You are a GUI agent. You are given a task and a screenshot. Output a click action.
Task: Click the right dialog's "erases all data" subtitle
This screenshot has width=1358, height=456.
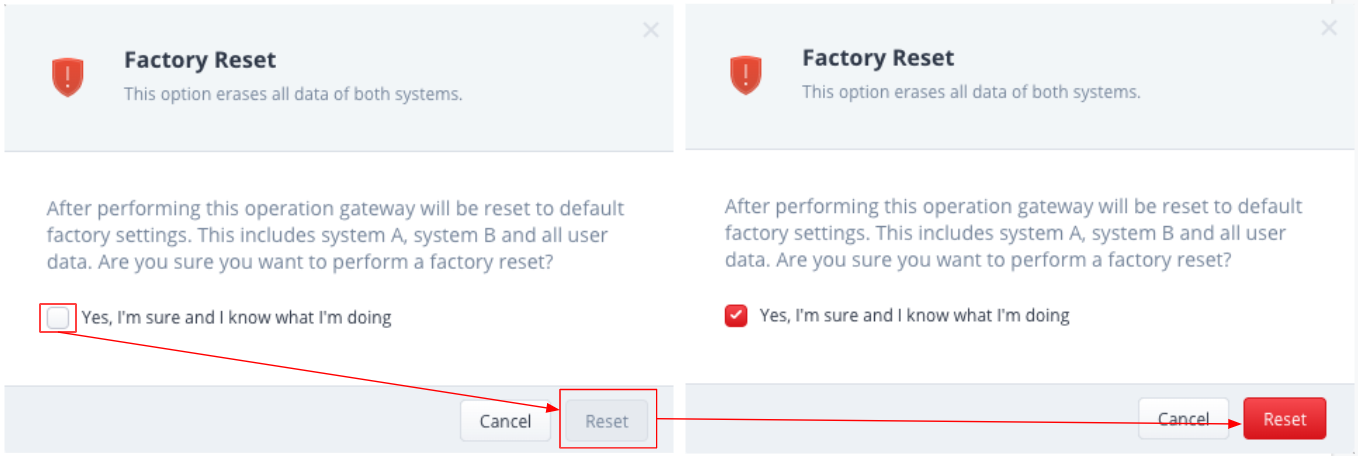coord(971,92)
